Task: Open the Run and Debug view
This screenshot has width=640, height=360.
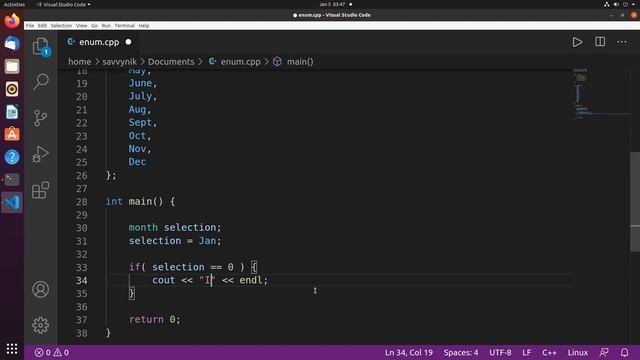Action: [41, 154]
